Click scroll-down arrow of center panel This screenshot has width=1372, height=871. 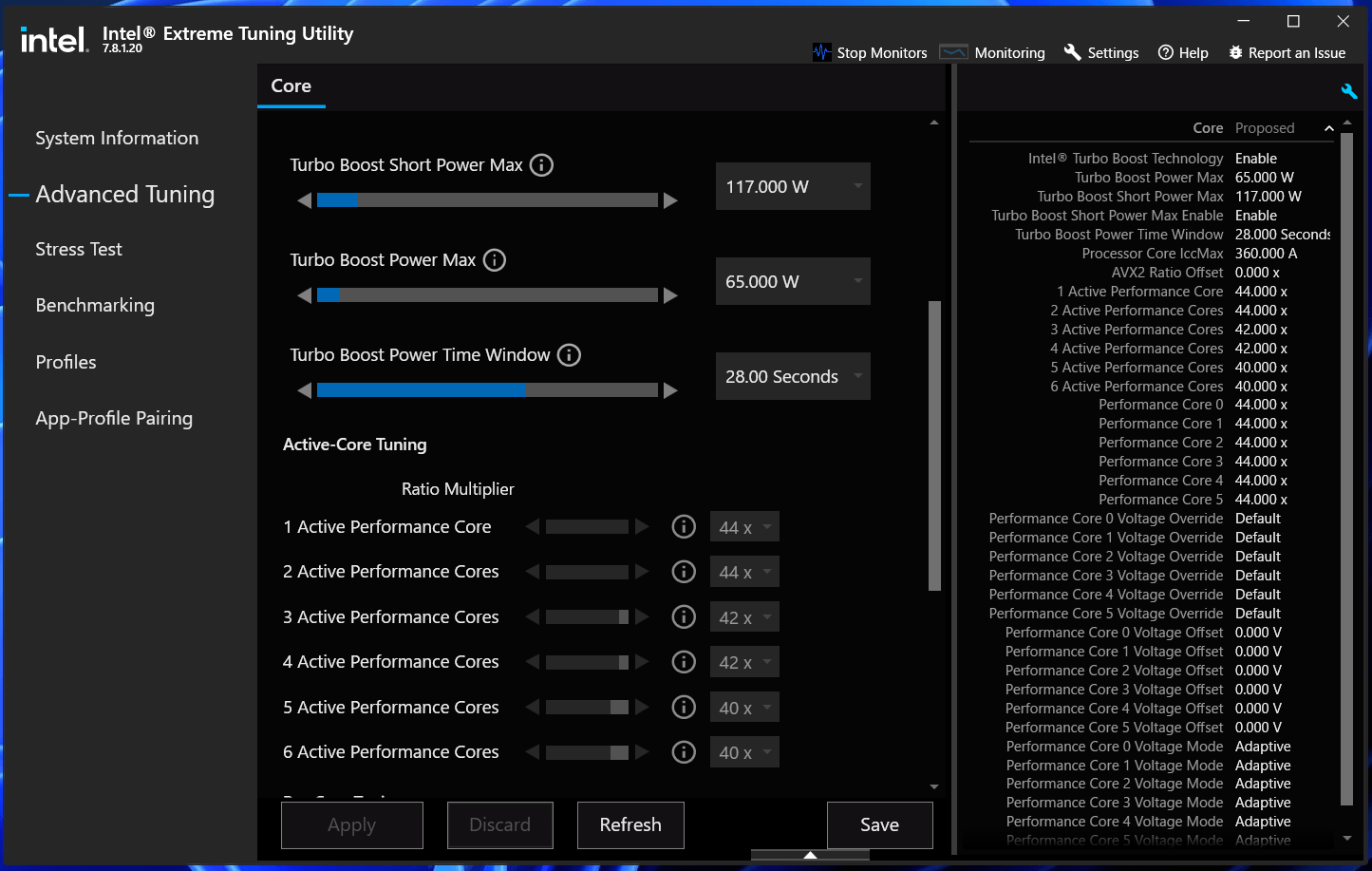click(x=934, y=786)
